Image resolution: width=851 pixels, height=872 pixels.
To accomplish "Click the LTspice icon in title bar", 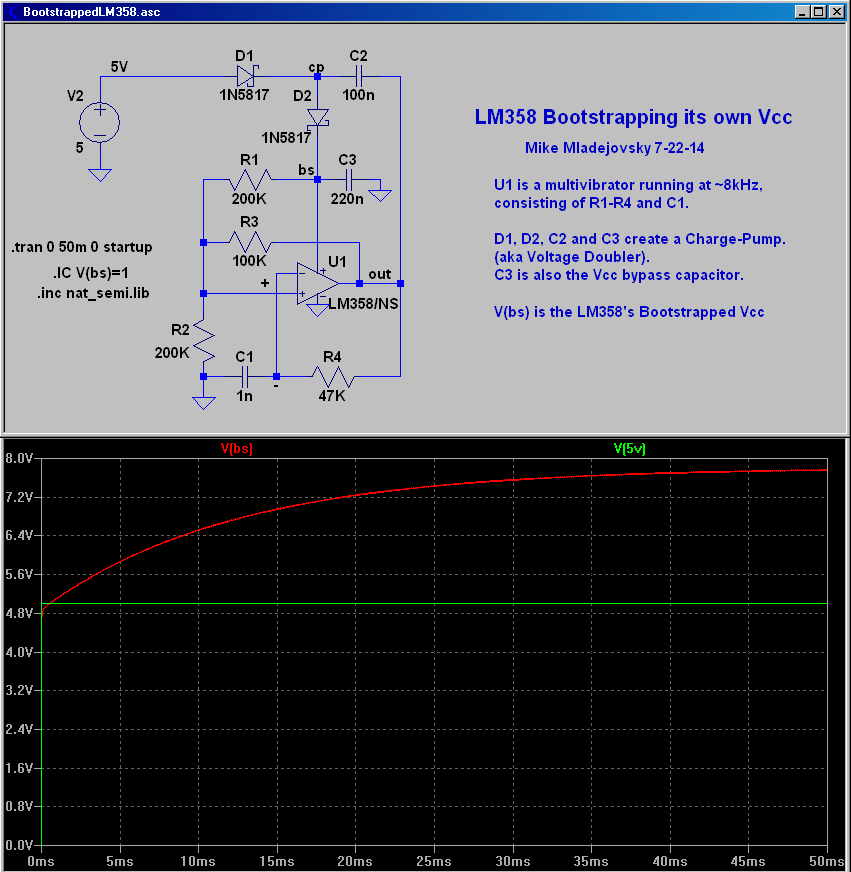I will [x=12, y=12].
